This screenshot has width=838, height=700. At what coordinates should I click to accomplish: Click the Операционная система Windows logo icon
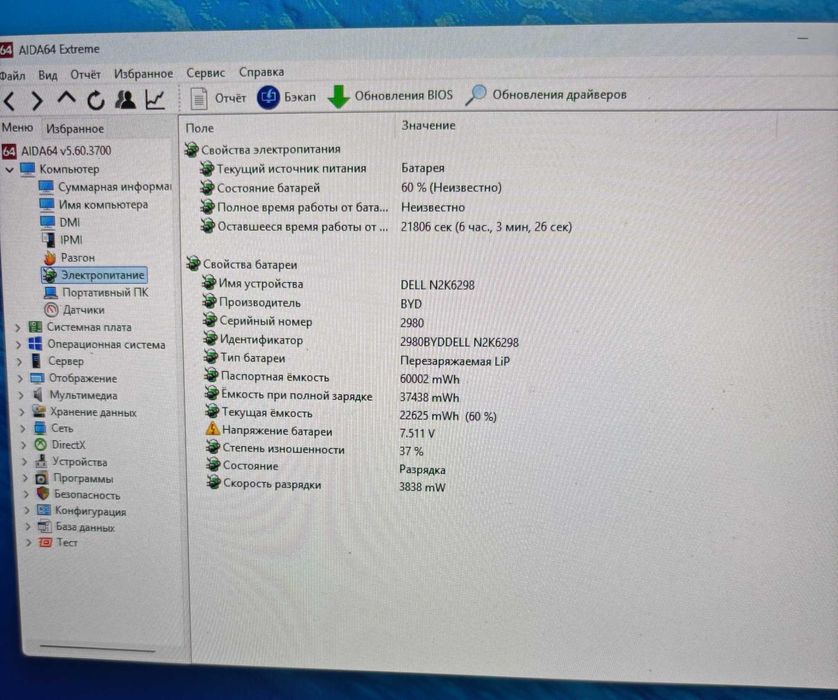click(35, 344)
